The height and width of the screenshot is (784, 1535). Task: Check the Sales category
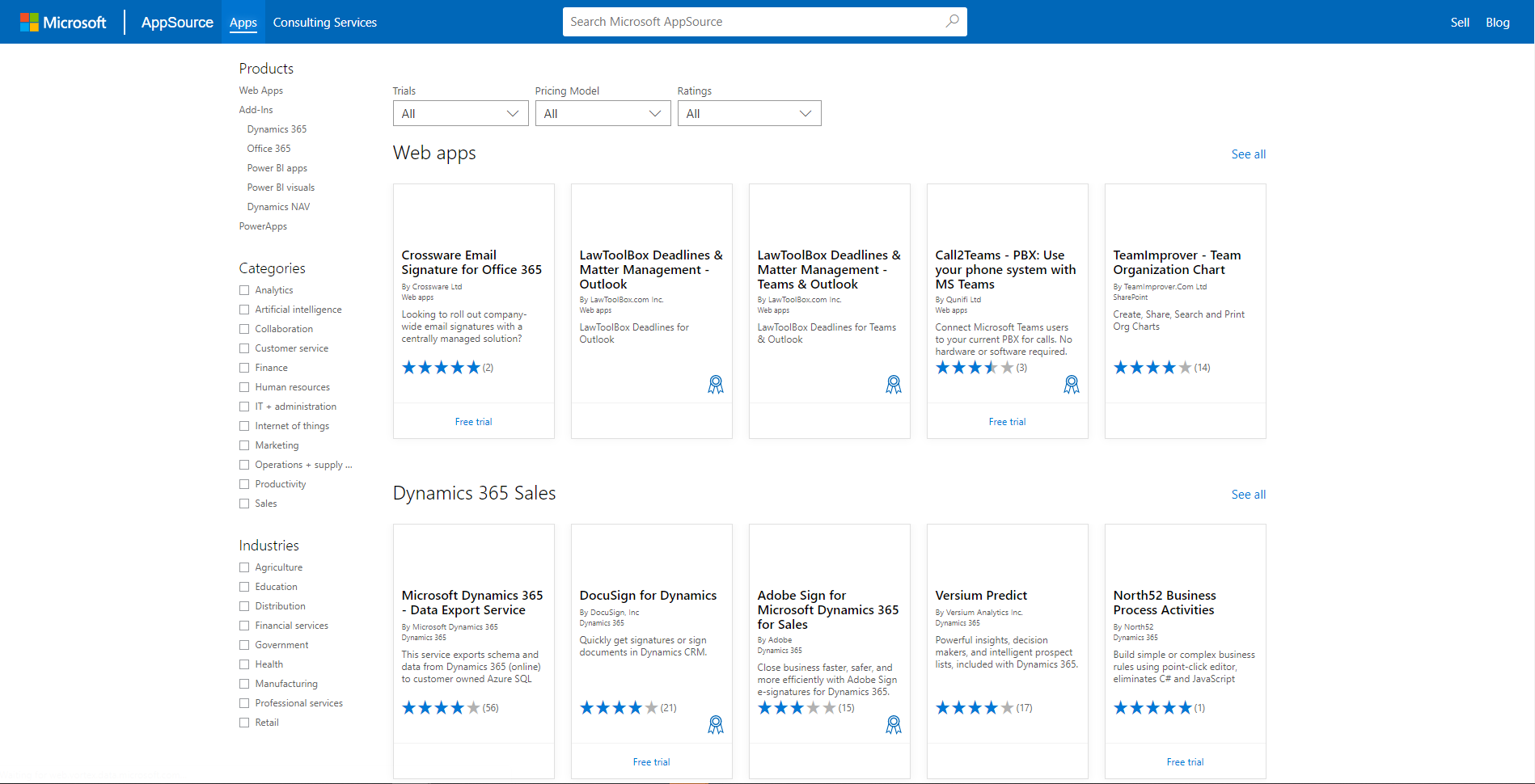[x=244, y=504]
